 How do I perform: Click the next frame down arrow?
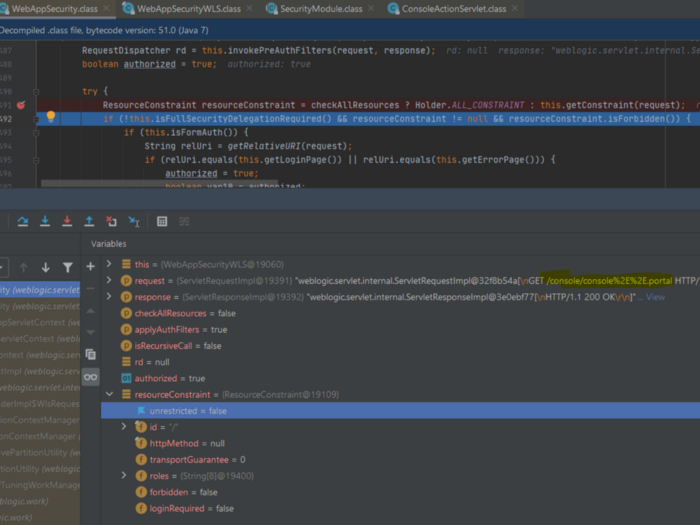46,267
